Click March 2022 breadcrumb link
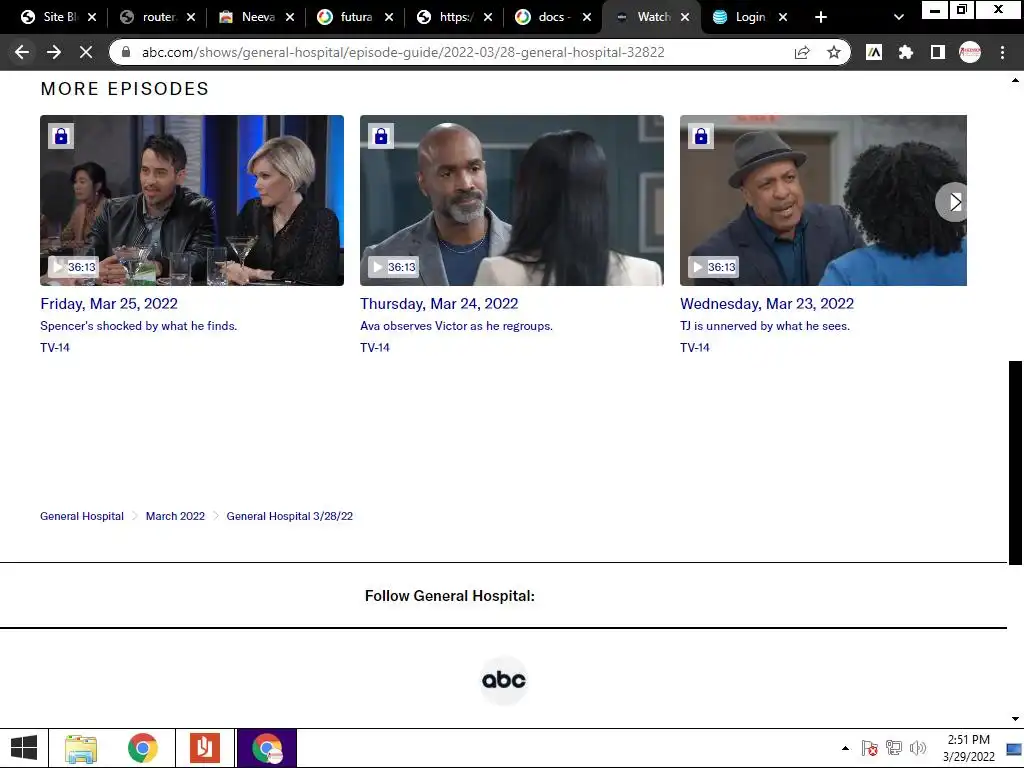This screenshot has width=1024, height=768. pos(175,516)
